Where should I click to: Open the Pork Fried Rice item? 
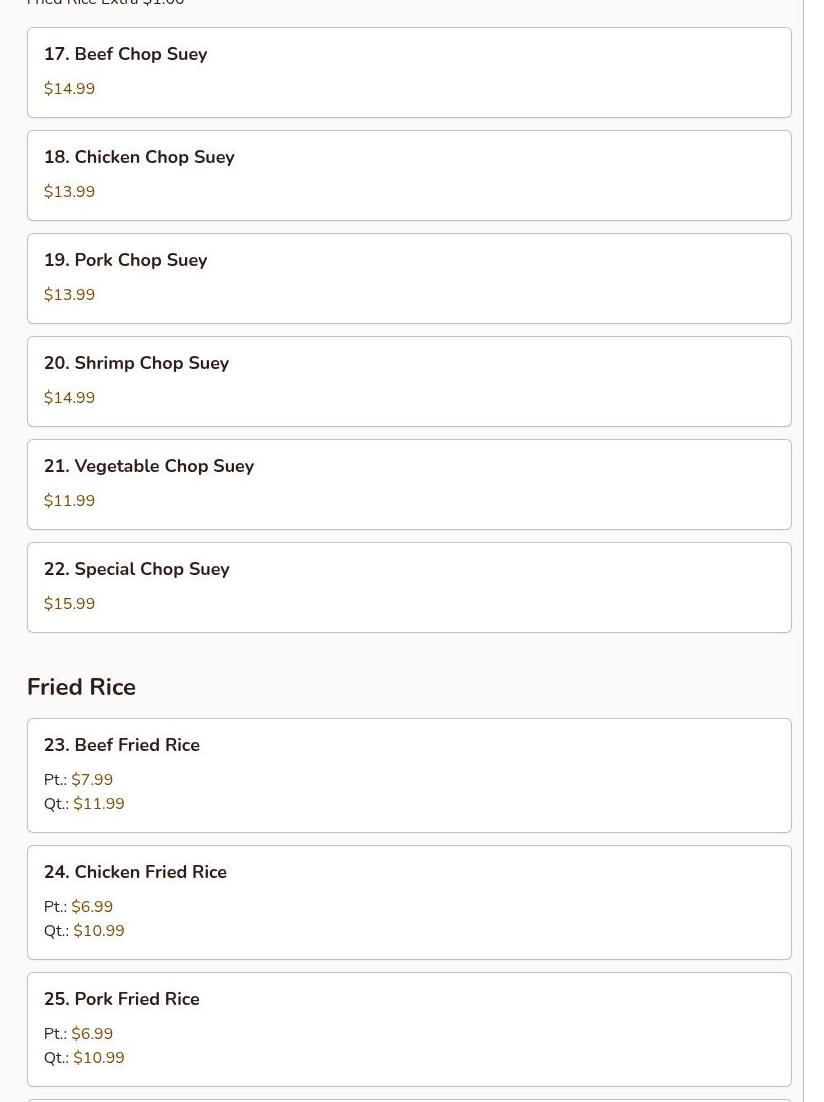[409, 1030]
